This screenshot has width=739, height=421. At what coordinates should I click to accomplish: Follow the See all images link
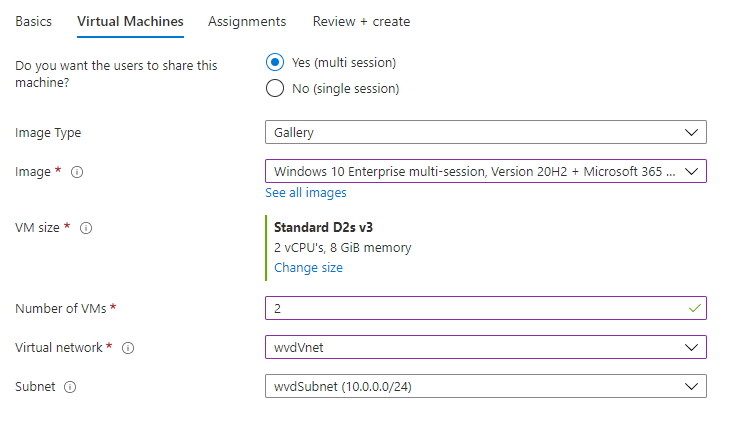(x=306, y=193)
